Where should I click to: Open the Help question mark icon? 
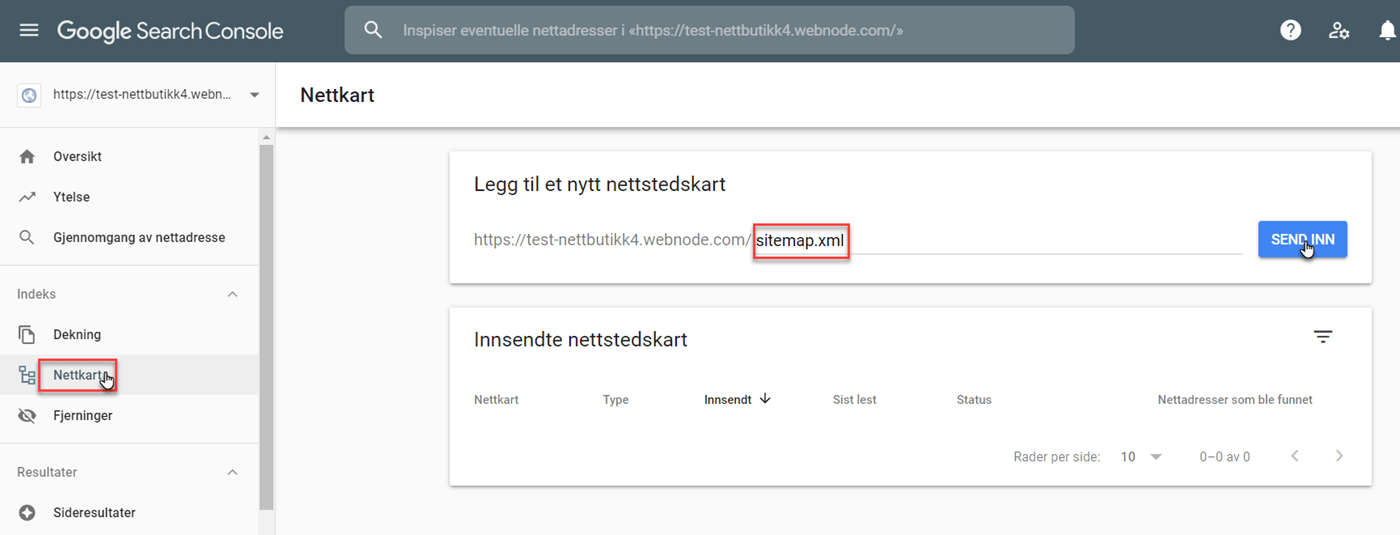[x=1291, y=30]
